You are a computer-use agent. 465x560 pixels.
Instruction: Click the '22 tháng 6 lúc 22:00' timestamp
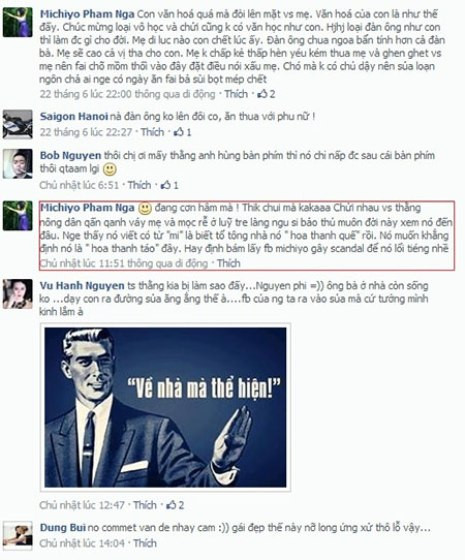pos(85,94)
